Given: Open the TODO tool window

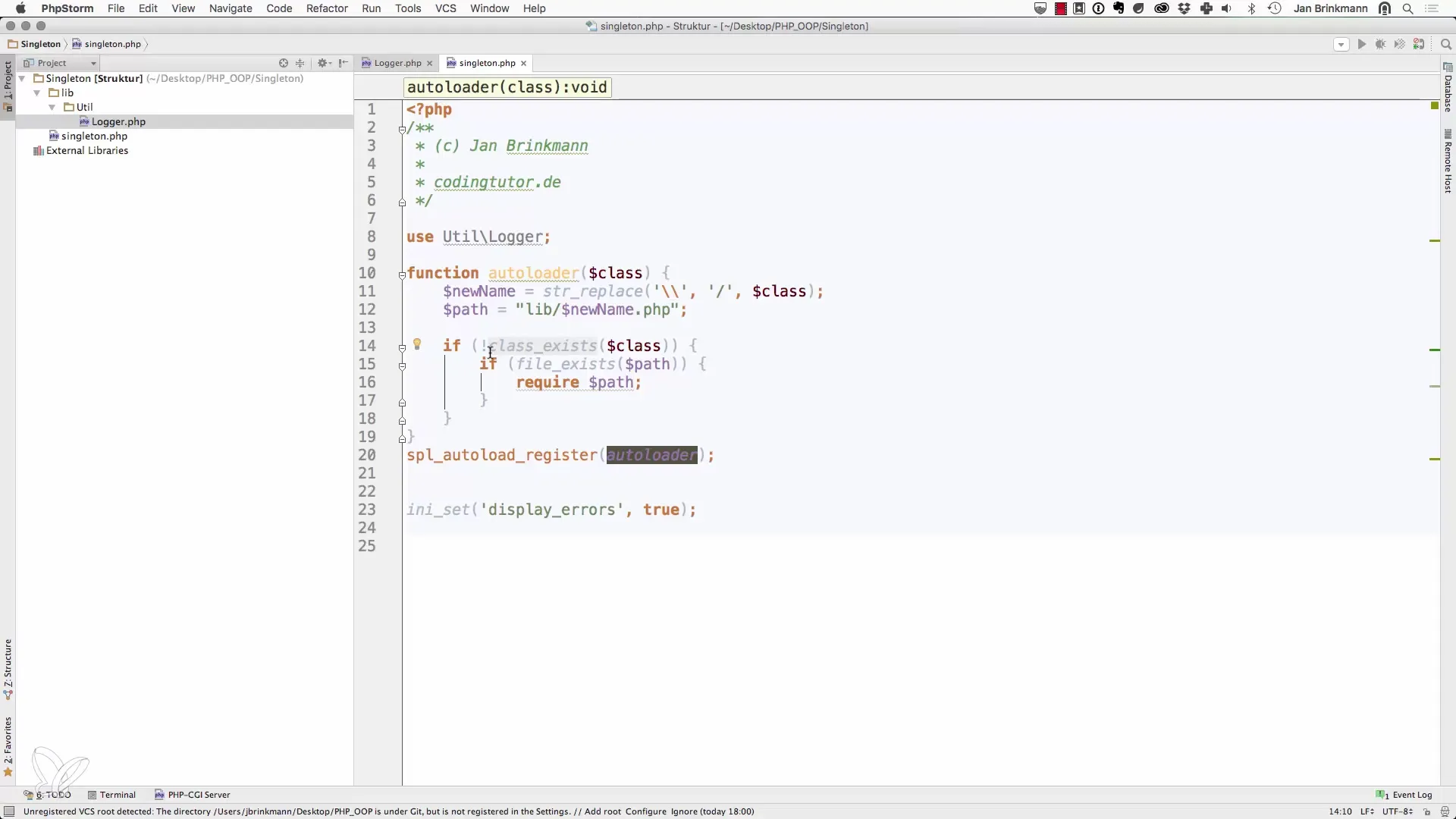Looking at the screenshot, I should [47, 795].
